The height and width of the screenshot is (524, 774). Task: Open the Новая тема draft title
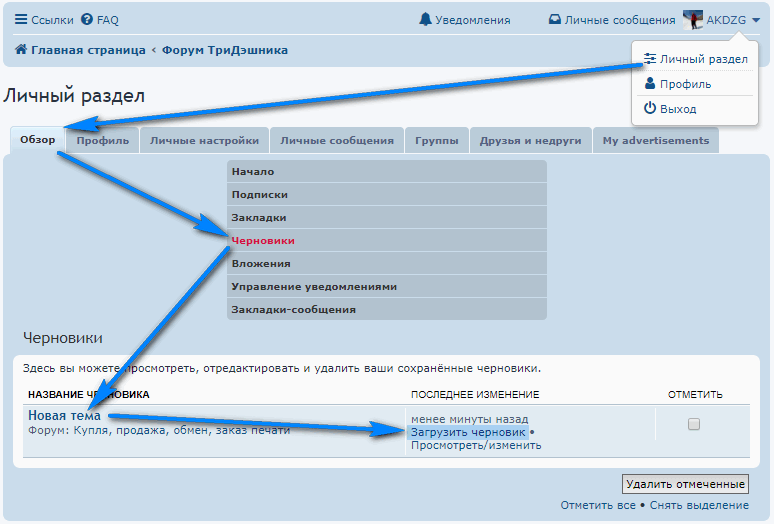click(64, 415)
